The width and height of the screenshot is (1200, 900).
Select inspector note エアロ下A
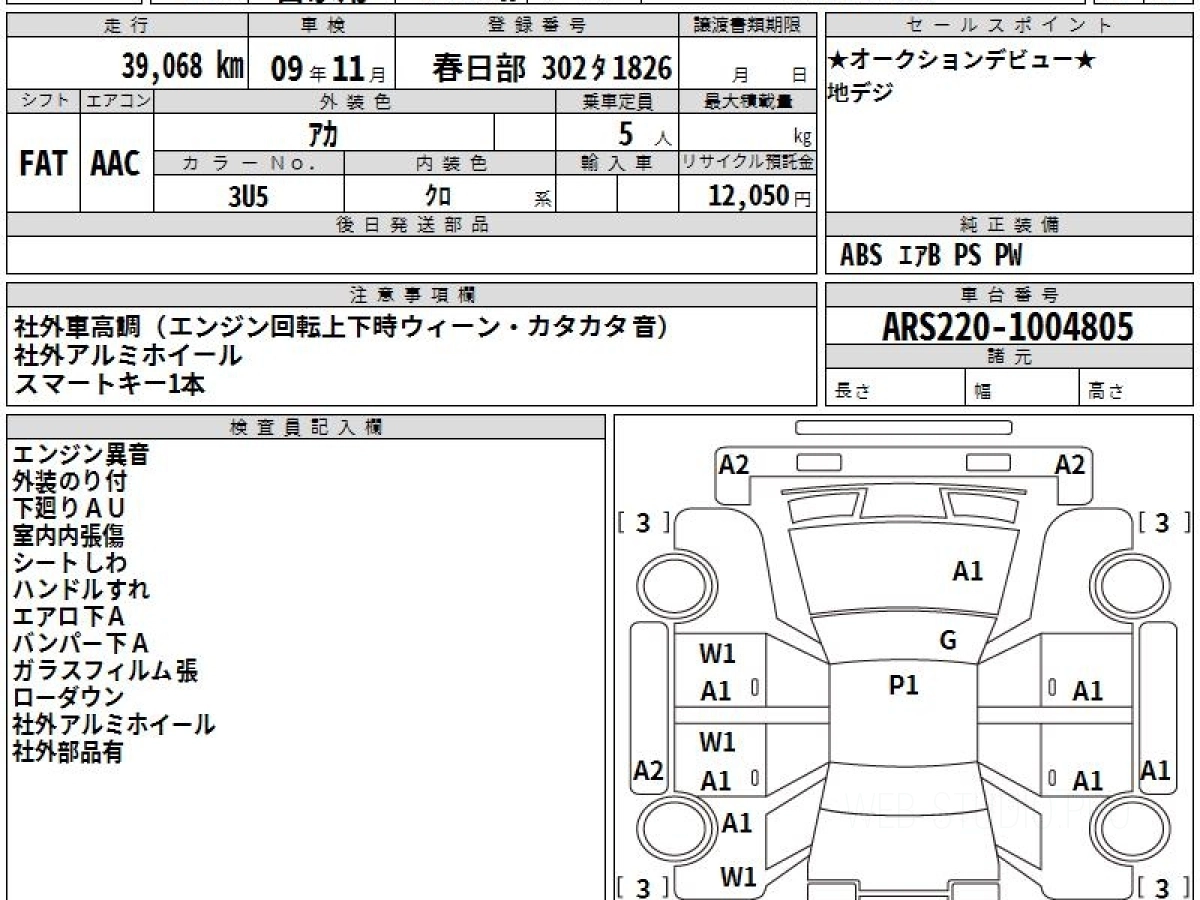[68, 617]
